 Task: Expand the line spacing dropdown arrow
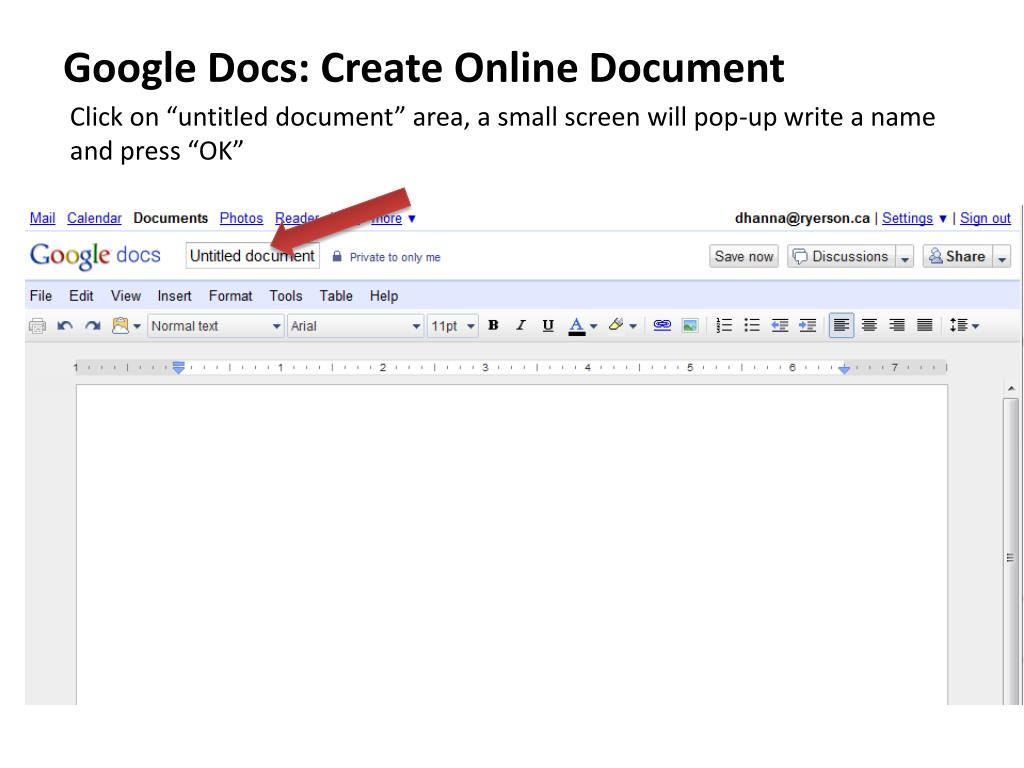(x=975, y=326)
